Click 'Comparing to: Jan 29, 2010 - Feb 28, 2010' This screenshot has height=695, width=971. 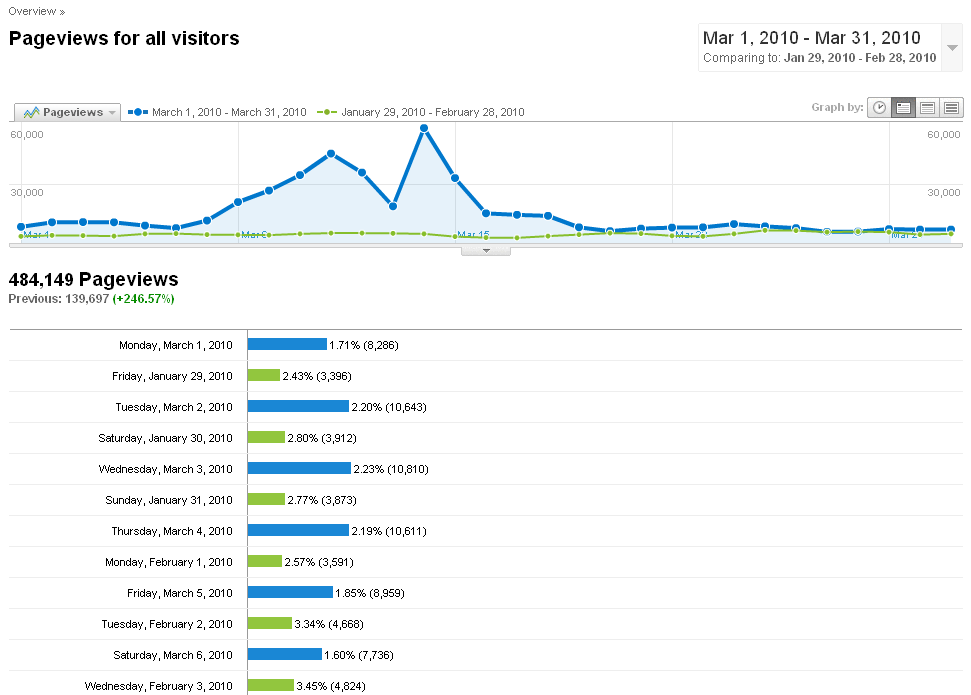point(819,58)
